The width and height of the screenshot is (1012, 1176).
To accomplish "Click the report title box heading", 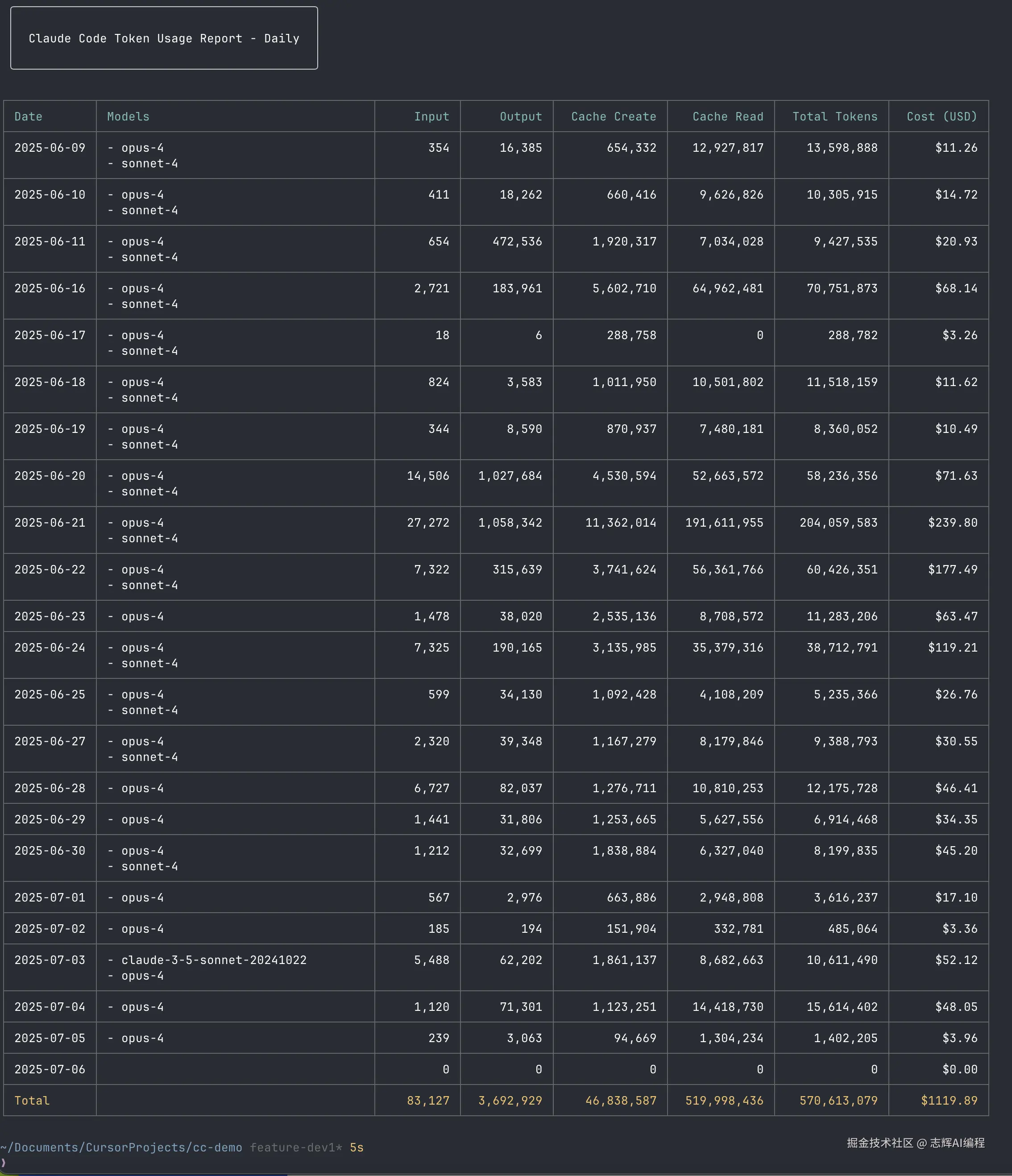I will click(x=163, y=38).
